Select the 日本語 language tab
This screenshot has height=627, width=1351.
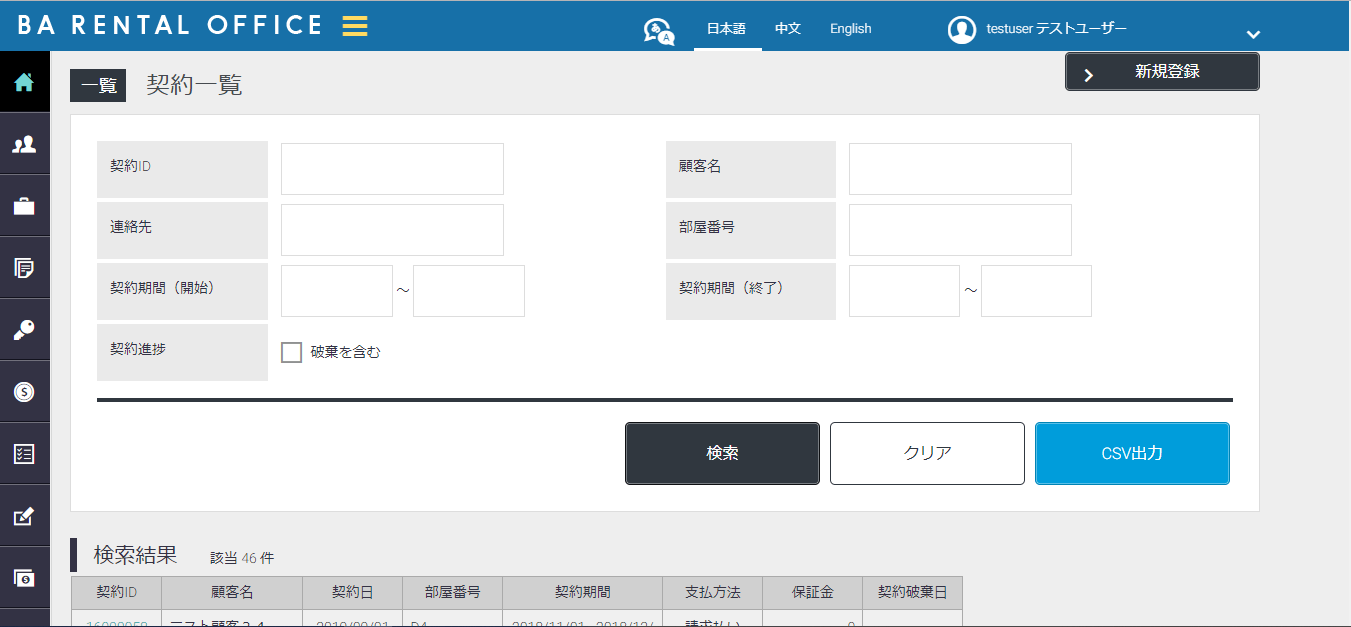tap(726, 29)
